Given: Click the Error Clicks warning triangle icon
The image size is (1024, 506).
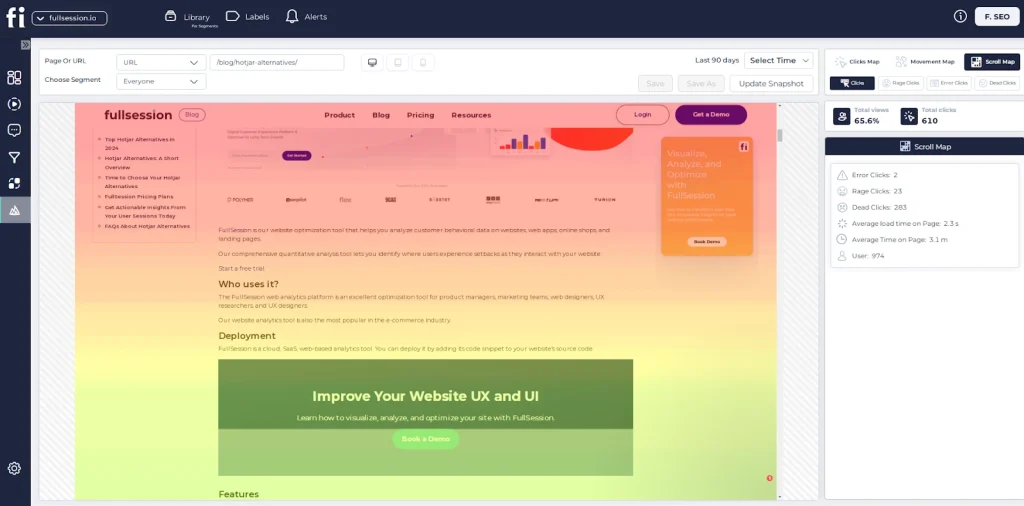Looking at the screenshot, I should [x=842, y=175].
